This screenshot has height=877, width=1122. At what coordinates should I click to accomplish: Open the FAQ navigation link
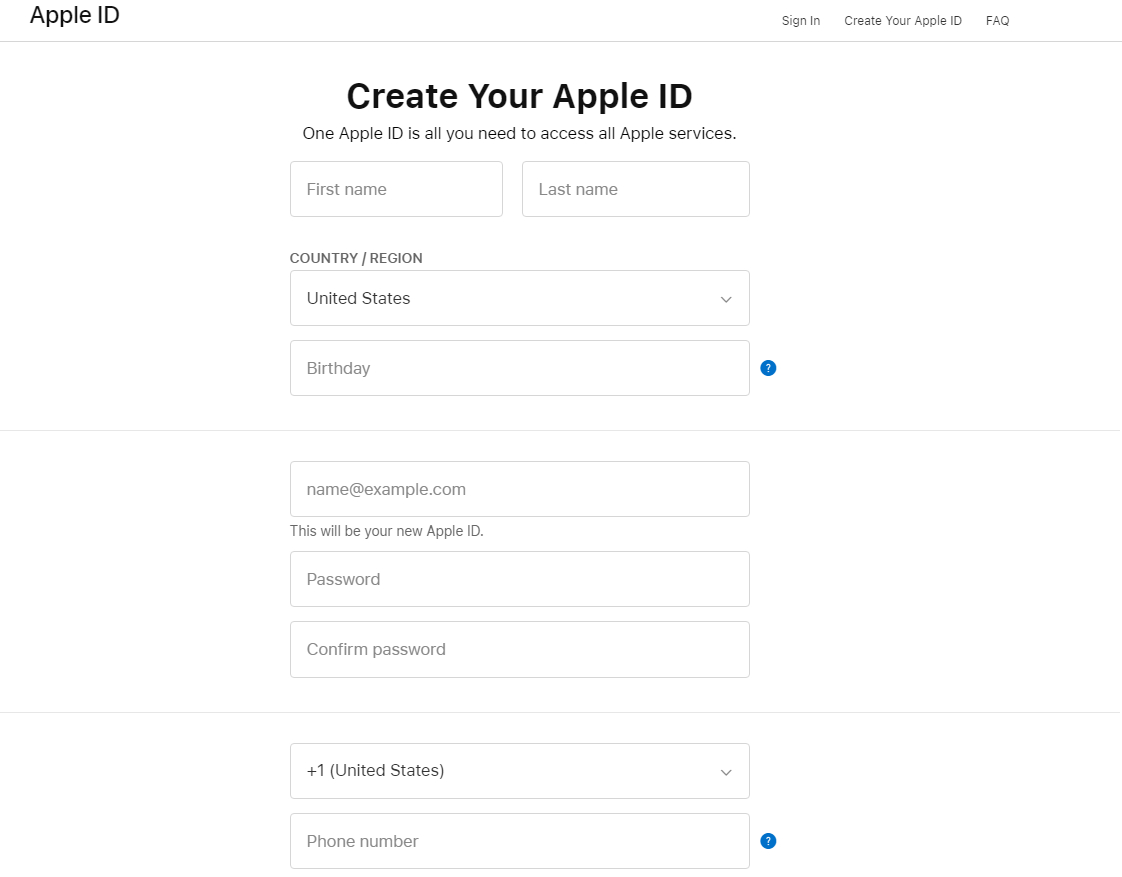click(x=997, y=21)
